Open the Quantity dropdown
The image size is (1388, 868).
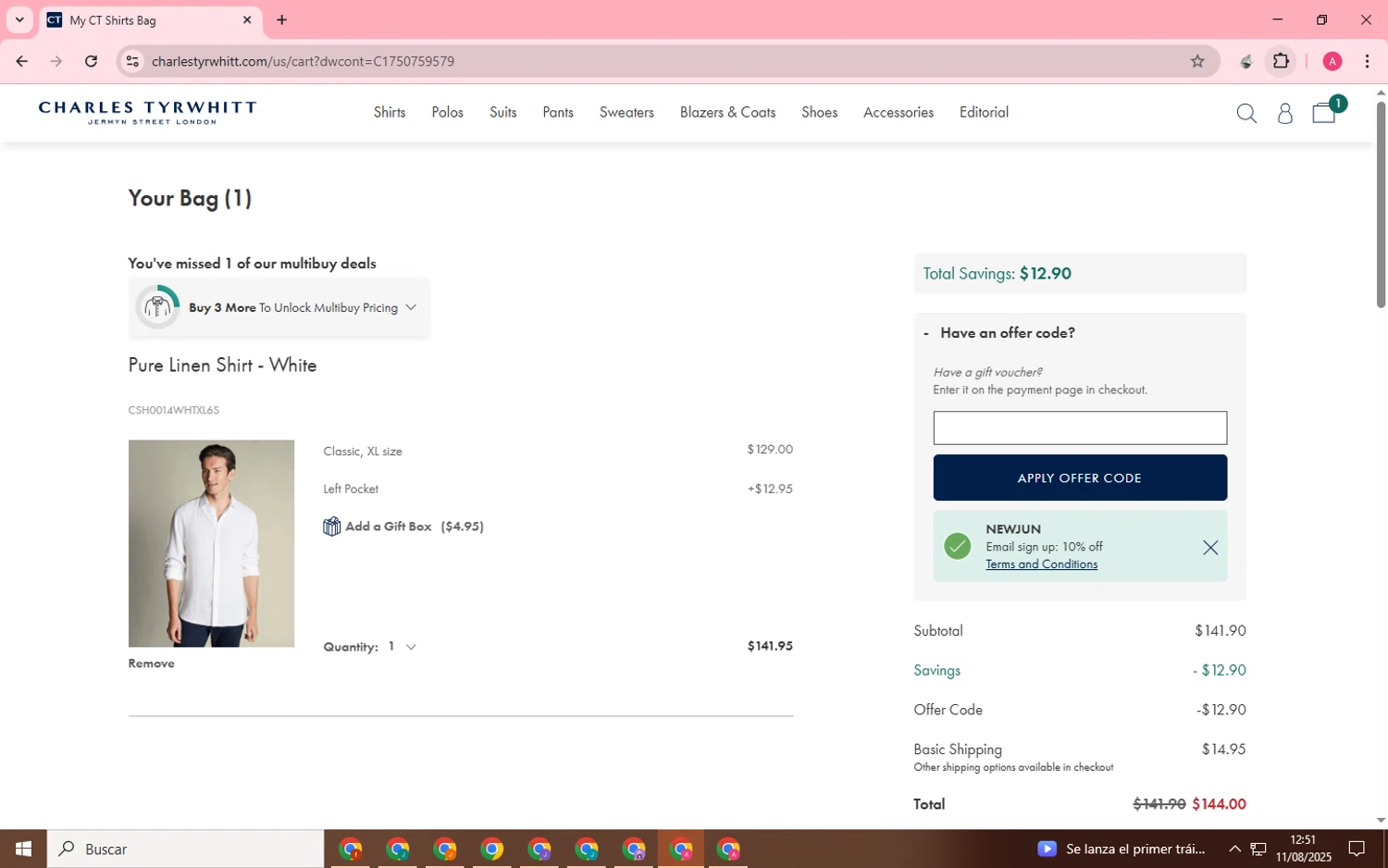403,647
